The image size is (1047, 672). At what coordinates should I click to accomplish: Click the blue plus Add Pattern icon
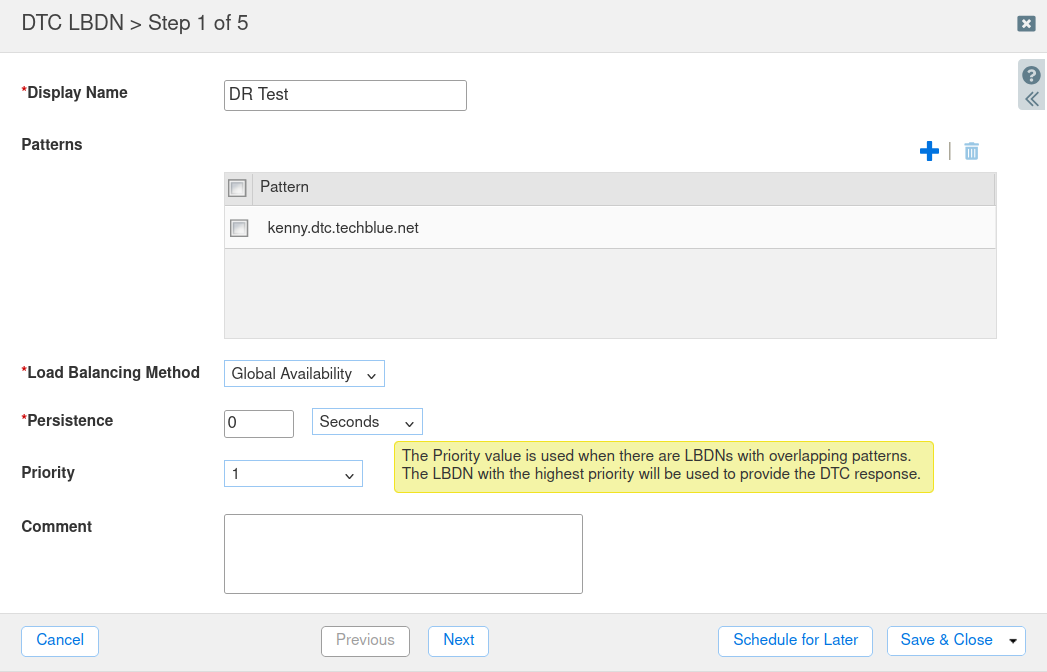pyautogui.click(x=929, y=151)
